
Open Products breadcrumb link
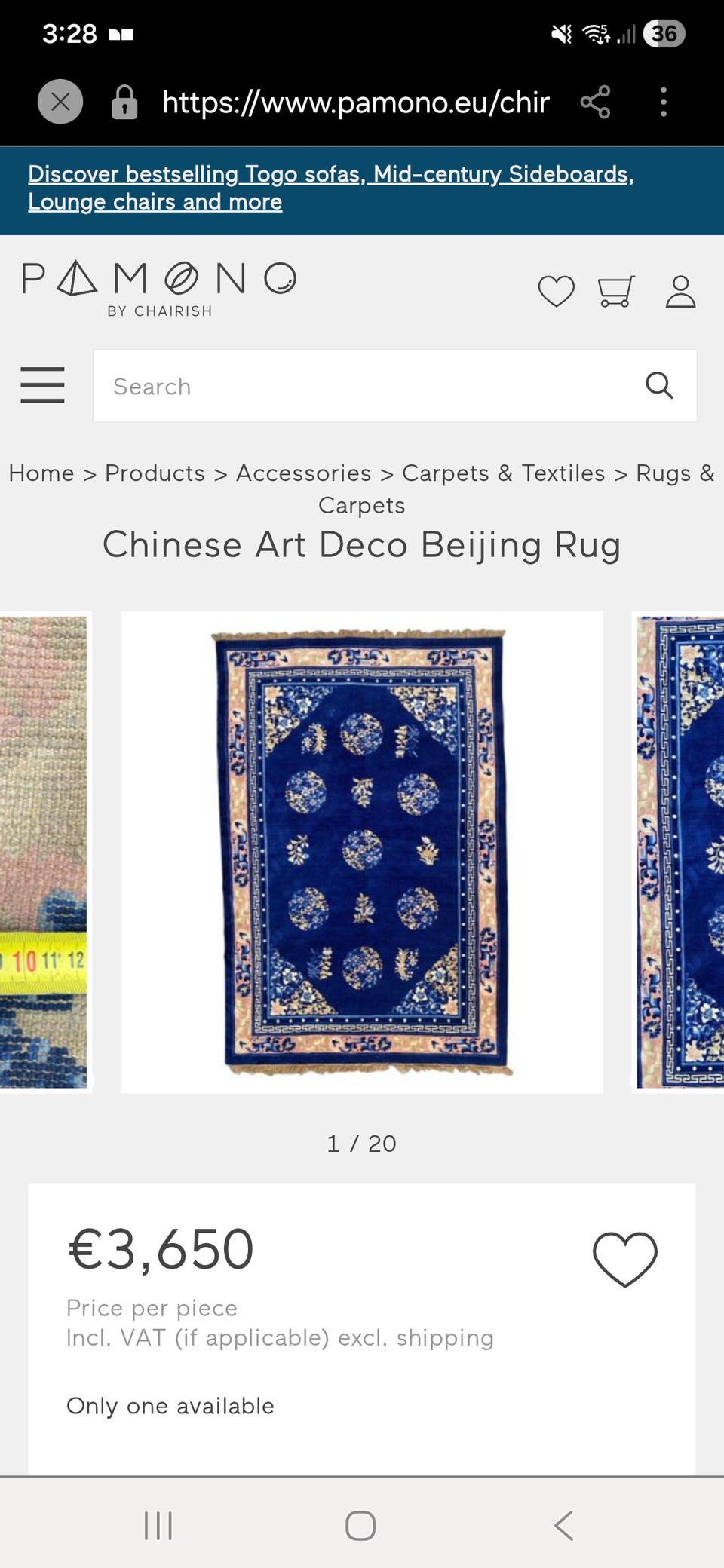(155, 473)
